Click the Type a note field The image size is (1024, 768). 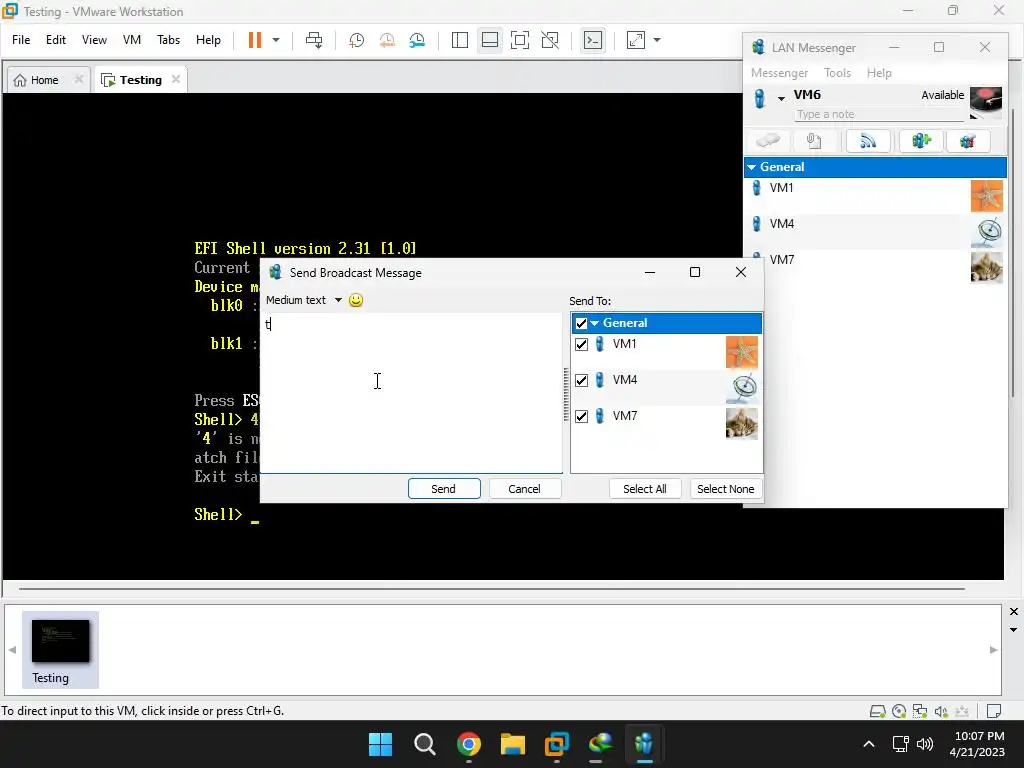[879, 114]
